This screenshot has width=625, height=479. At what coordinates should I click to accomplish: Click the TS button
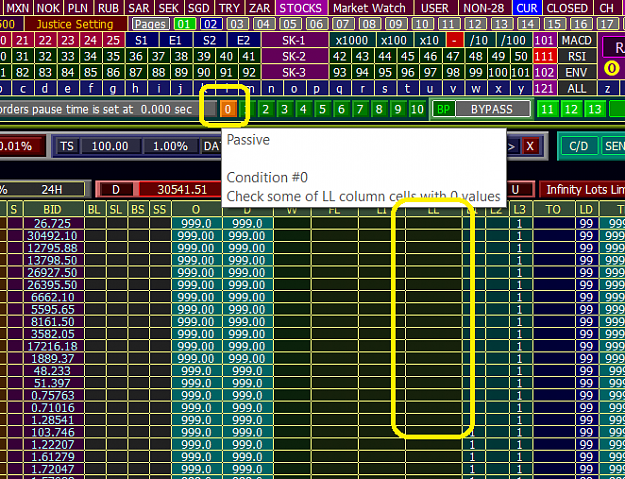click(67, 146)
